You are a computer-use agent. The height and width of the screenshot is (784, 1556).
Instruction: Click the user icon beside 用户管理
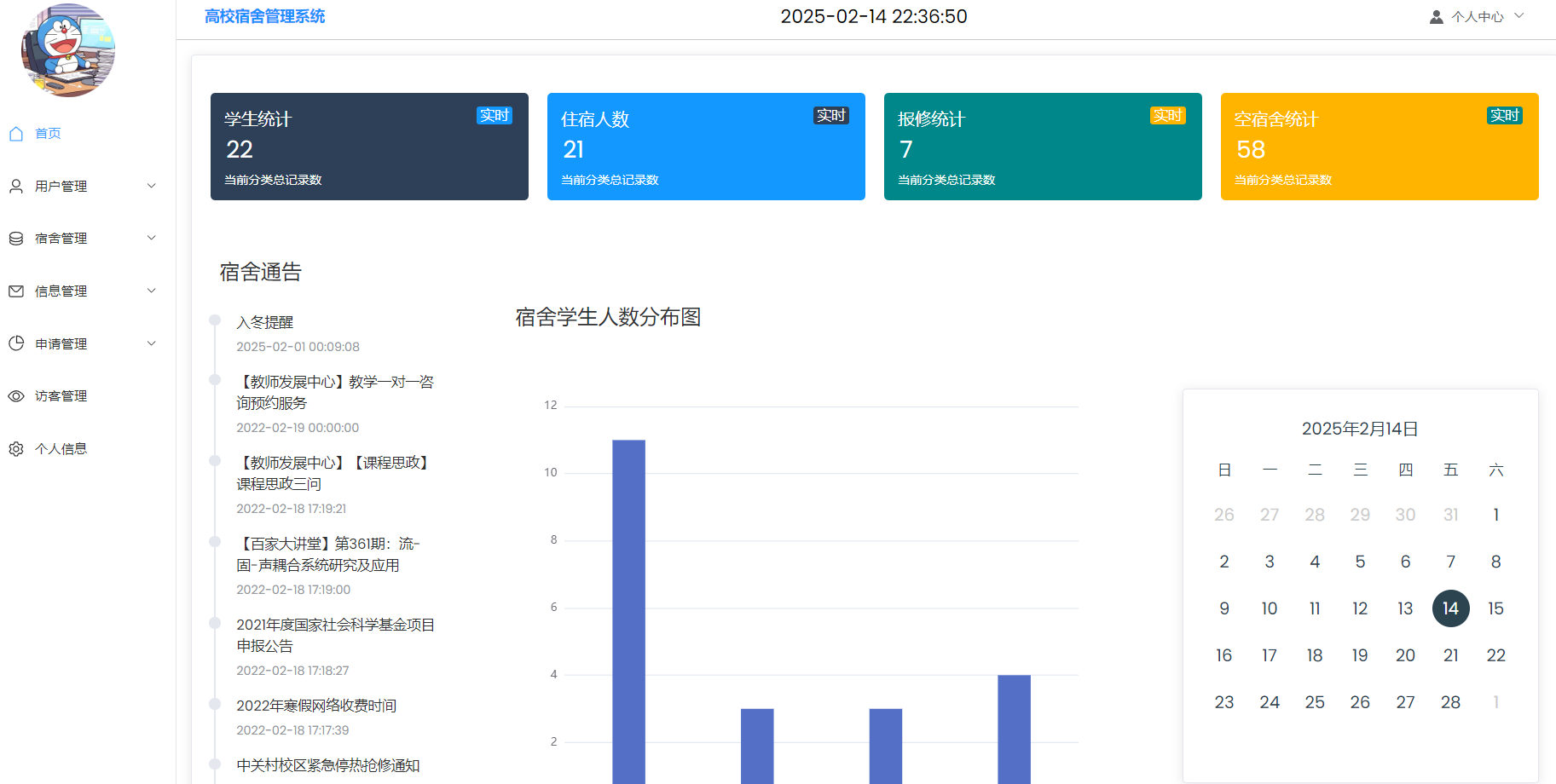pos(16,186)
